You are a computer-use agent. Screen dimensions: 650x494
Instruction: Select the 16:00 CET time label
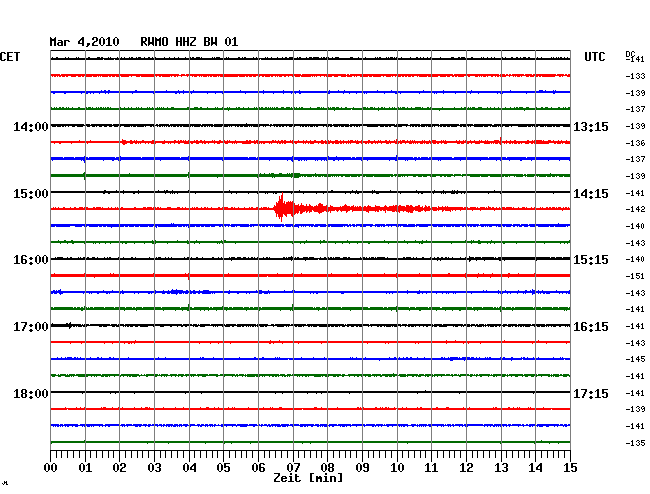point(31,260)
